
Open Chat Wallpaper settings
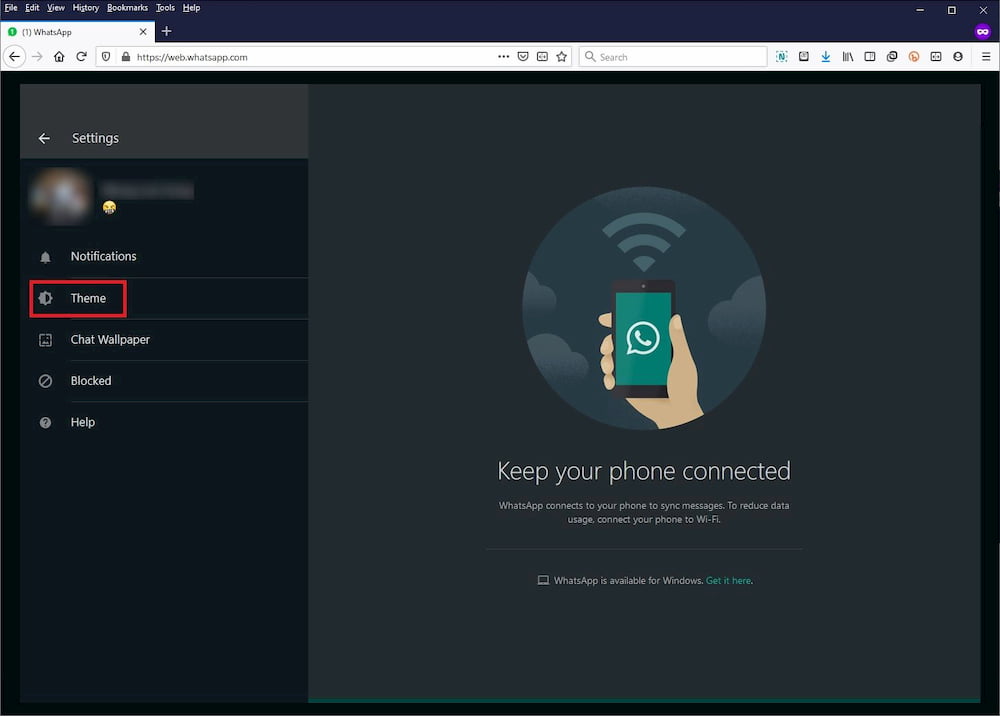pyautogui.click(x=165, y=340)
